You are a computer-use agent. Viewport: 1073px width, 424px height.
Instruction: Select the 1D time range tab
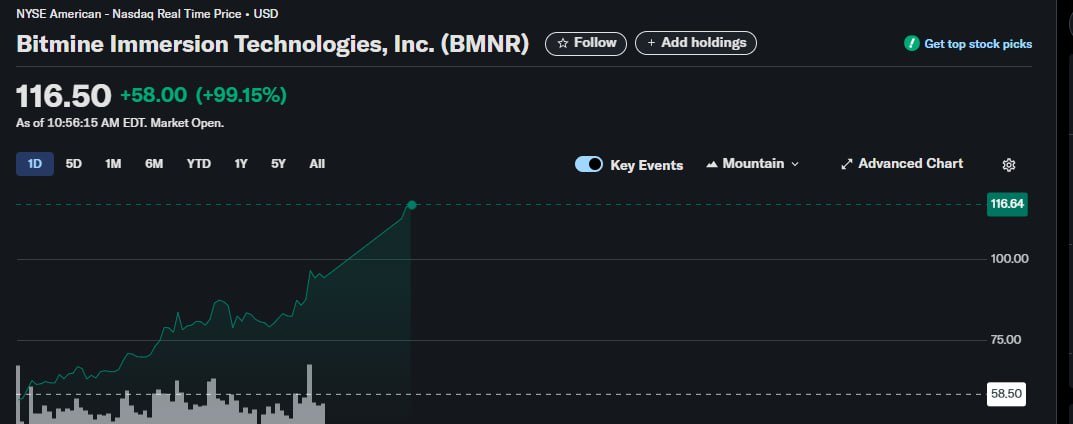point(35,164)
